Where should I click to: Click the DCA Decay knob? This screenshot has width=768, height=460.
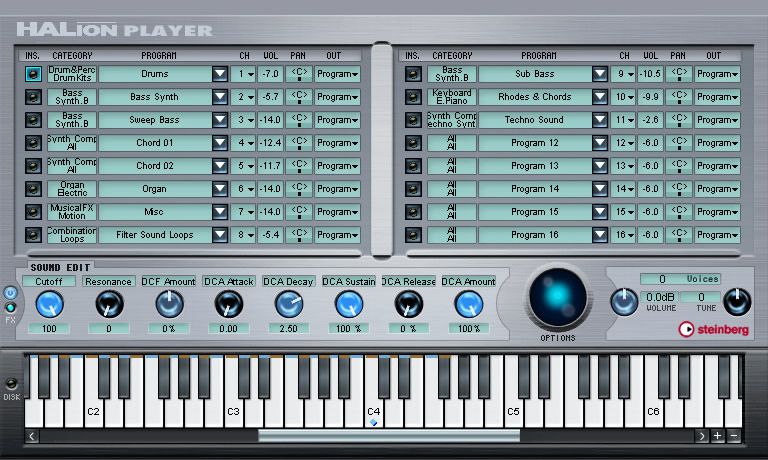point(289,304)
